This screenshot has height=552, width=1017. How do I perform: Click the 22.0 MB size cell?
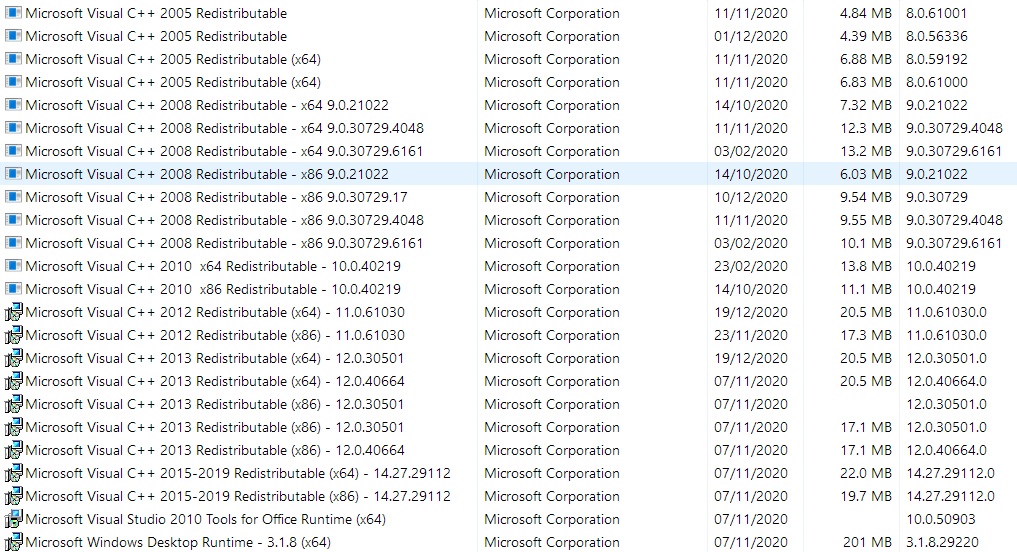coord(866,474)
